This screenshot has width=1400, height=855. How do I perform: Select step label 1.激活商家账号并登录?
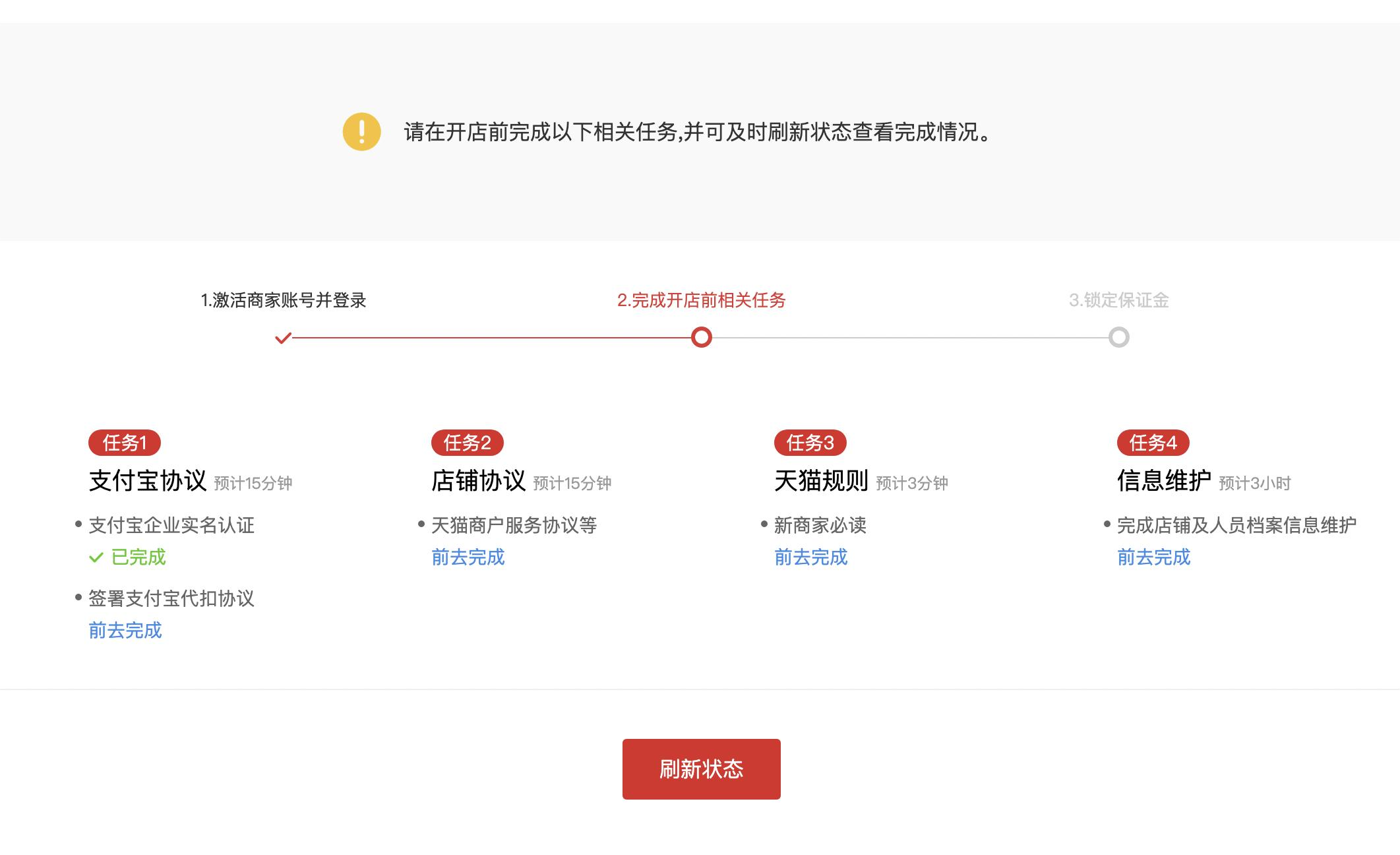[x=284, y=301]
